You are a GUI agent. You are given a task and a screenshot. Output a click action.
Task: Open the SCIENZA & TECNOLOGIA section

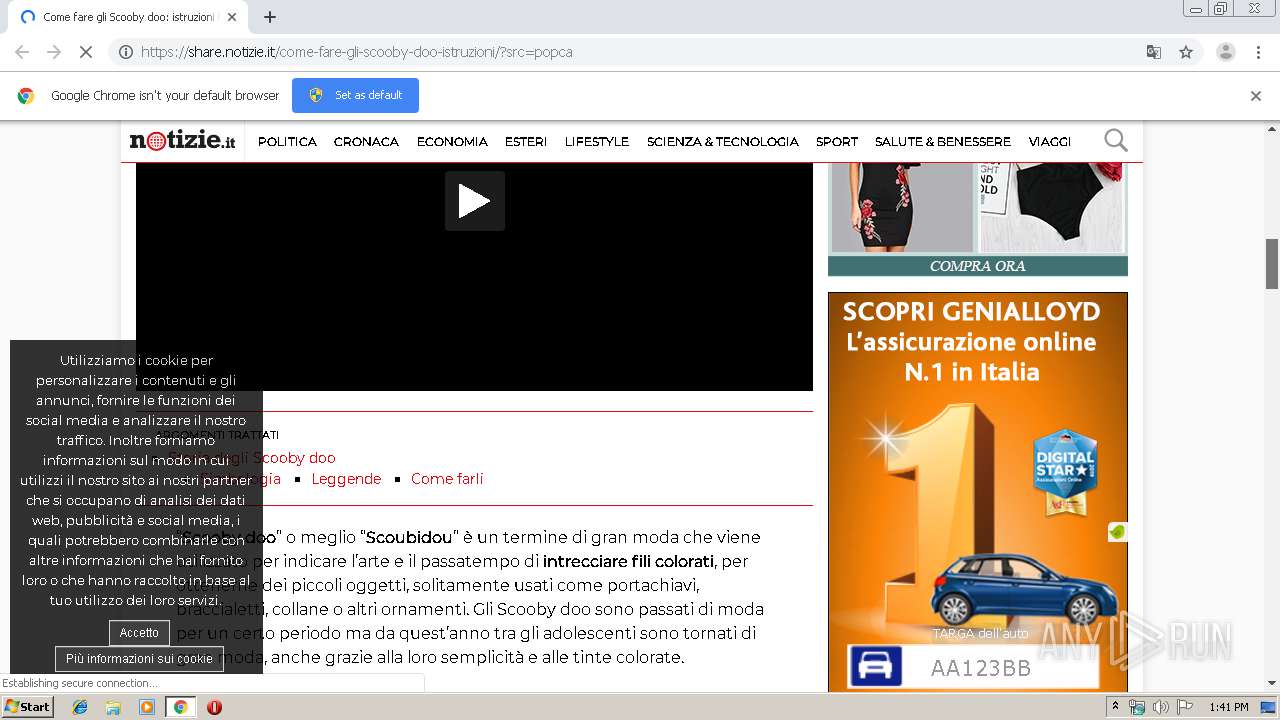tap(723, 142)
